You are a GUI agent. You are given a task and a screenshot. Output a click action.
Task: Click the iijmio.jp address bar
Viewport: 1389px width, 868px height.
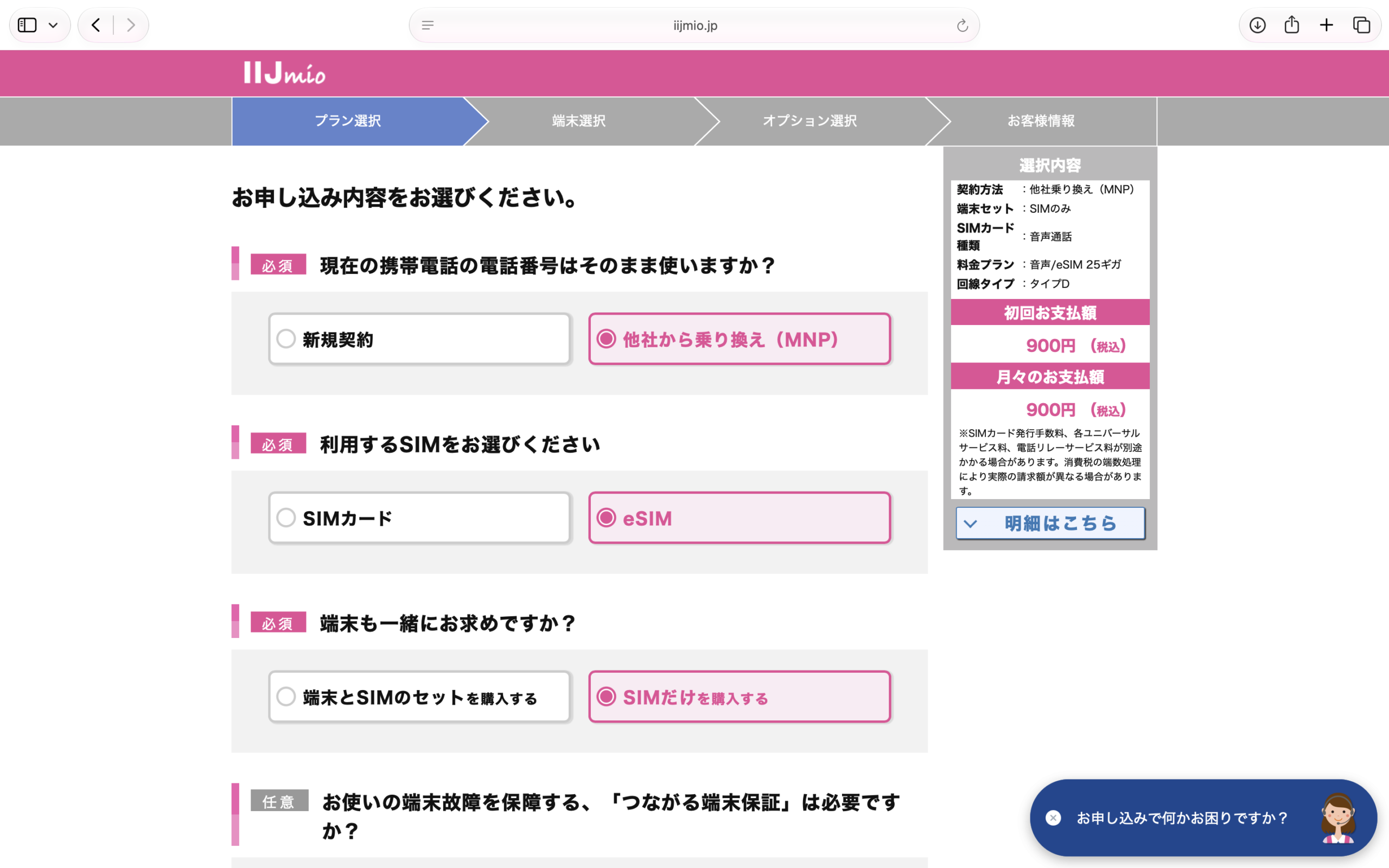(694, 25)
